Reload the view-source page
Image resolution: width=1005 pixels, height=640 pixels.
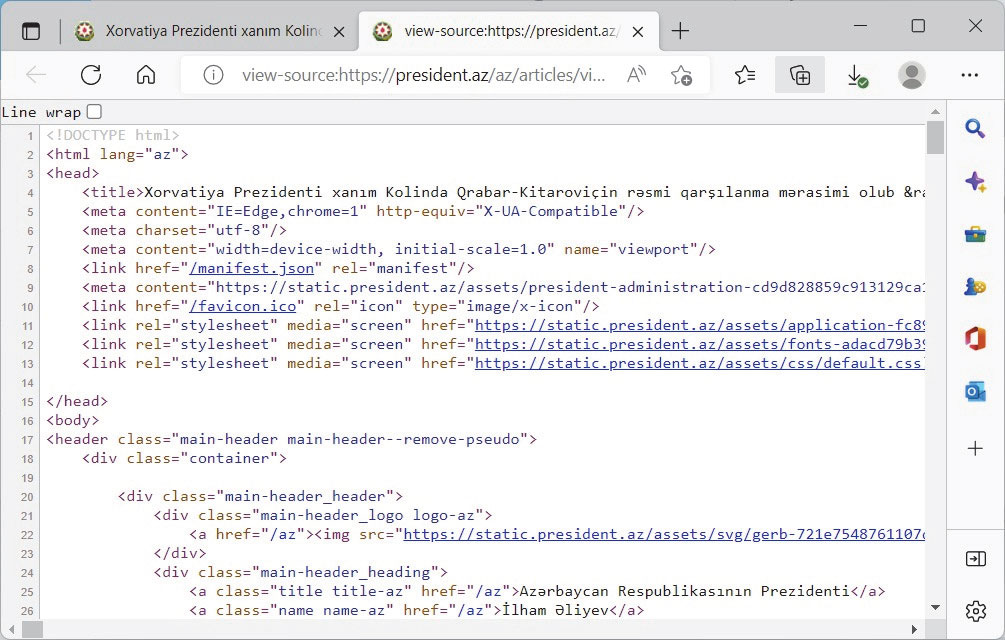91,75
